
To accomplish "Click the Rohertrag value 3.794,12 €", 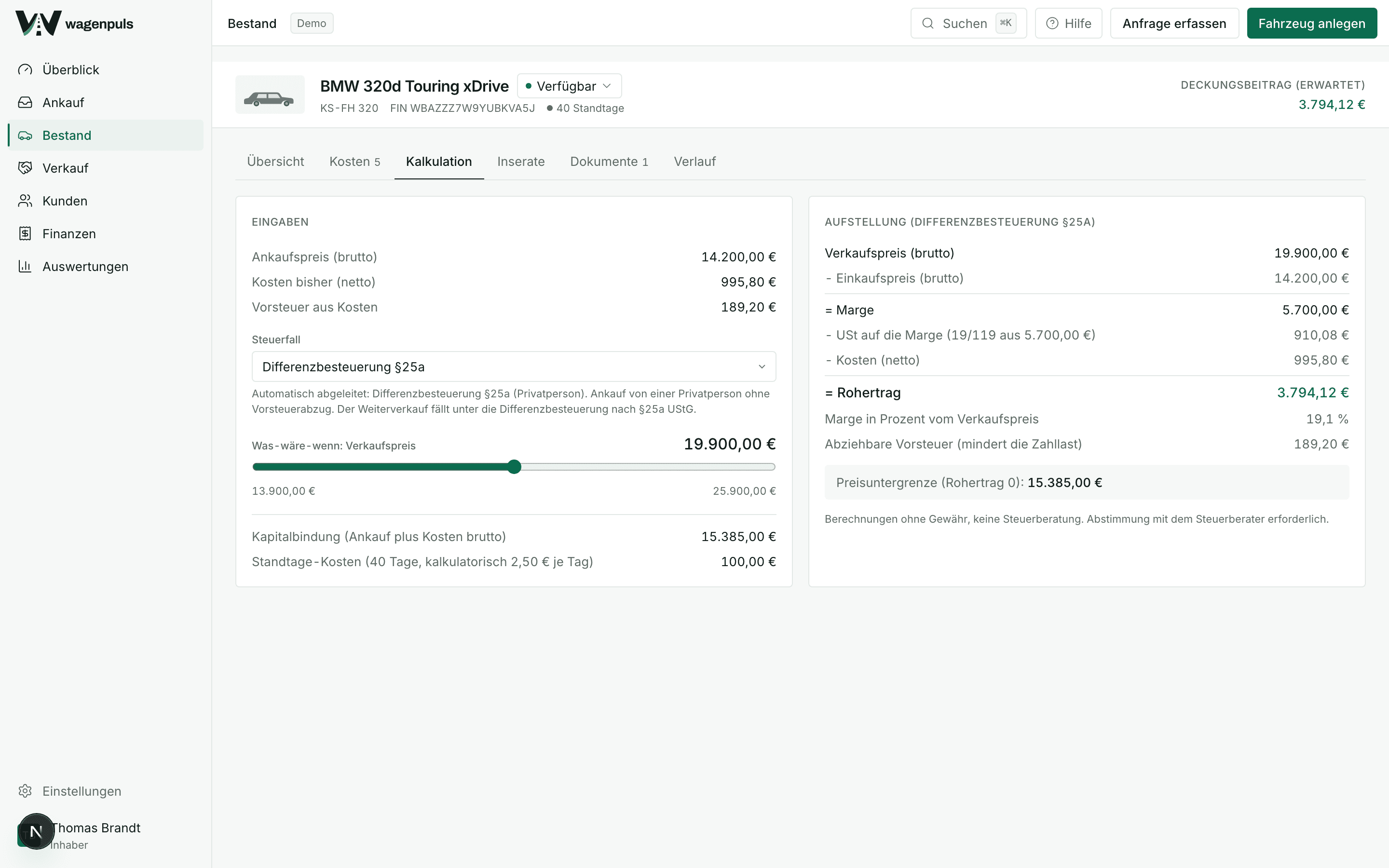I will coord(1313,393).
